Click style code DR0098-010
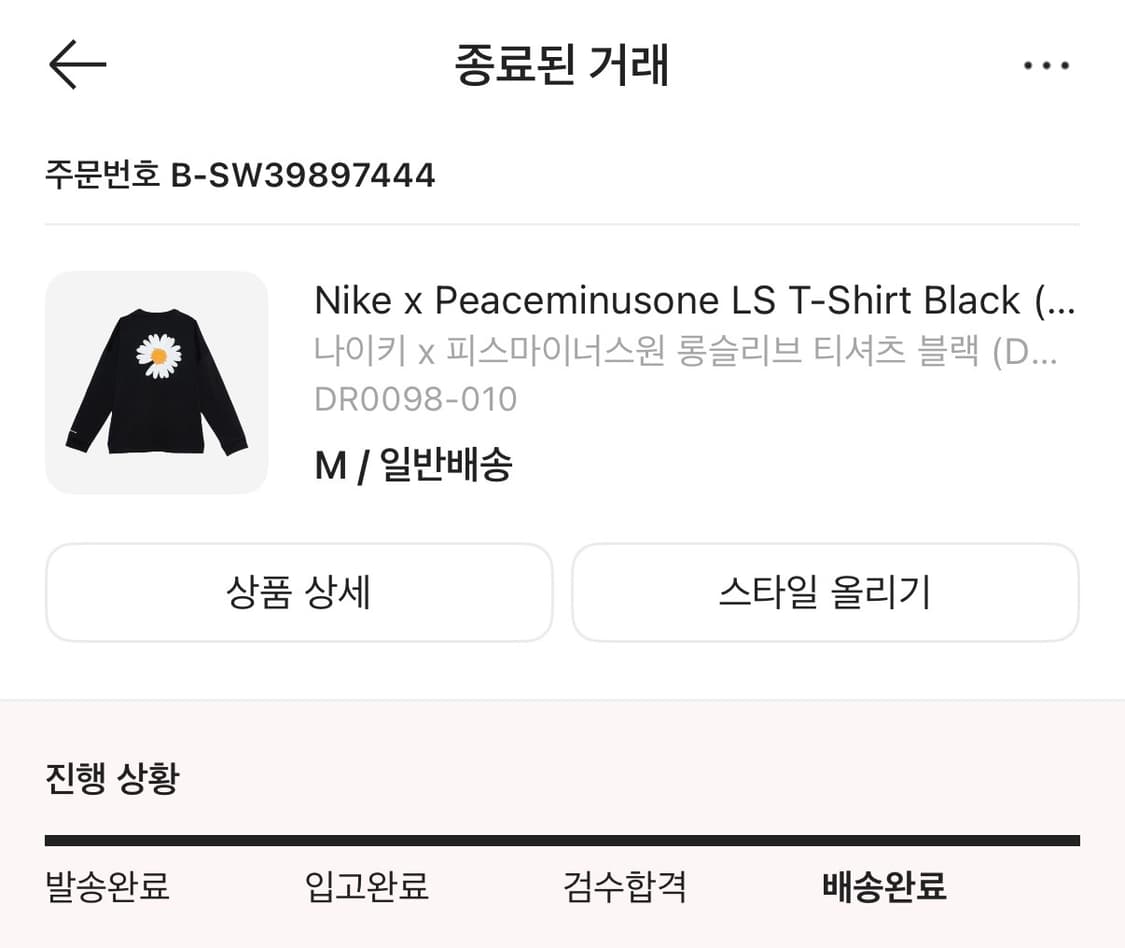The height and width of the screenshot is (948, 1125). point(416,399)
